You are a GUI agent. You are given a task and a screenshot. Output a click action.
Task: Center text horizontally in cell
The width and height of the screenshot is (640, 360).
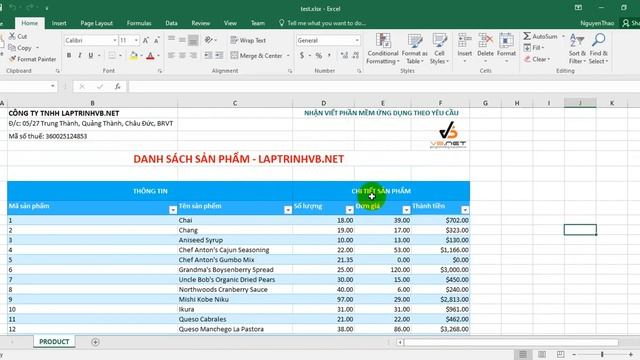[x=182, y=55]
